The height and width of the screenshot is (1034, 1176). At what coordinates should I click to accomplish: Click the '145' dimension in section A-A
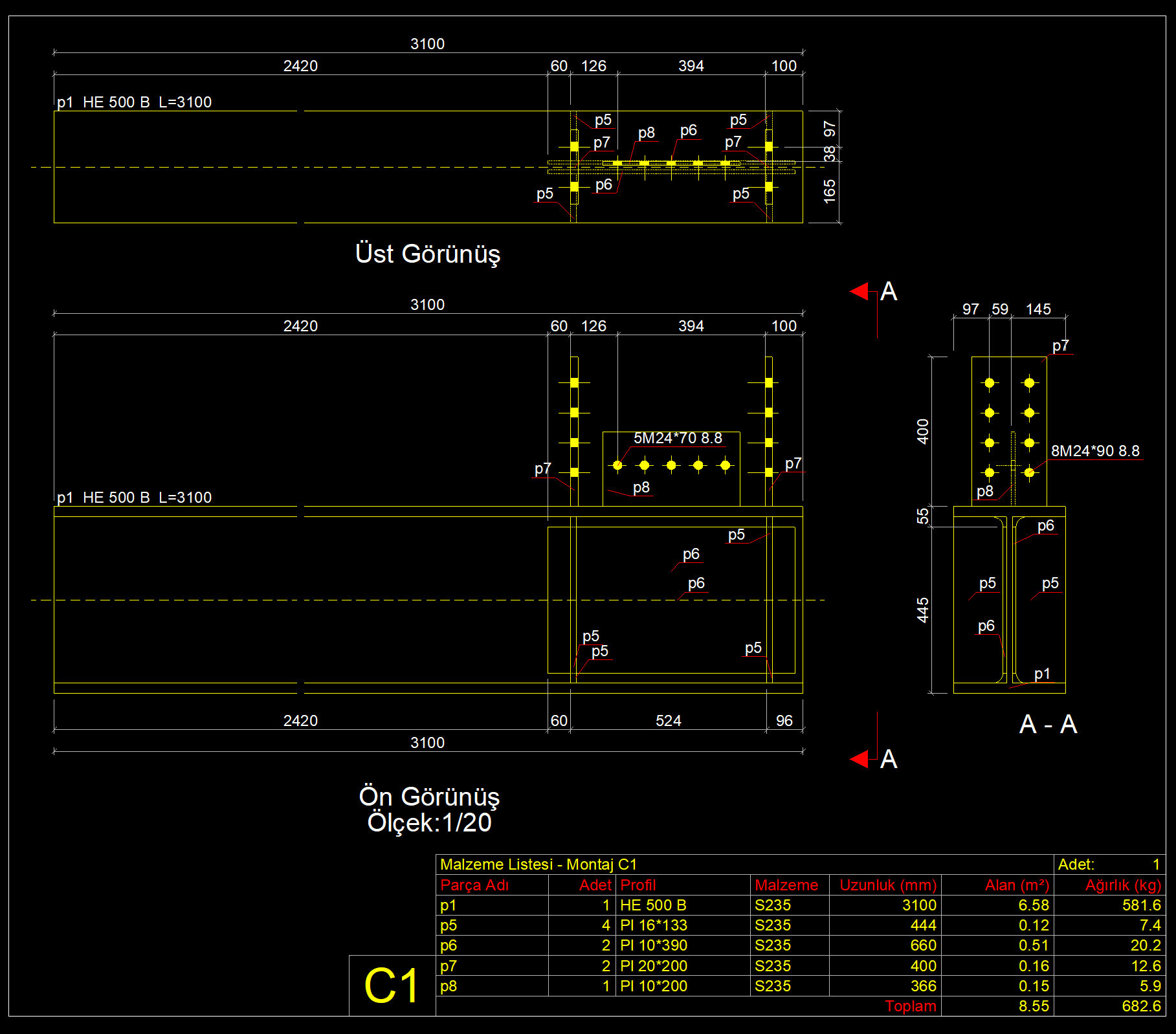pyautogui.click(x=1038, y=309)
